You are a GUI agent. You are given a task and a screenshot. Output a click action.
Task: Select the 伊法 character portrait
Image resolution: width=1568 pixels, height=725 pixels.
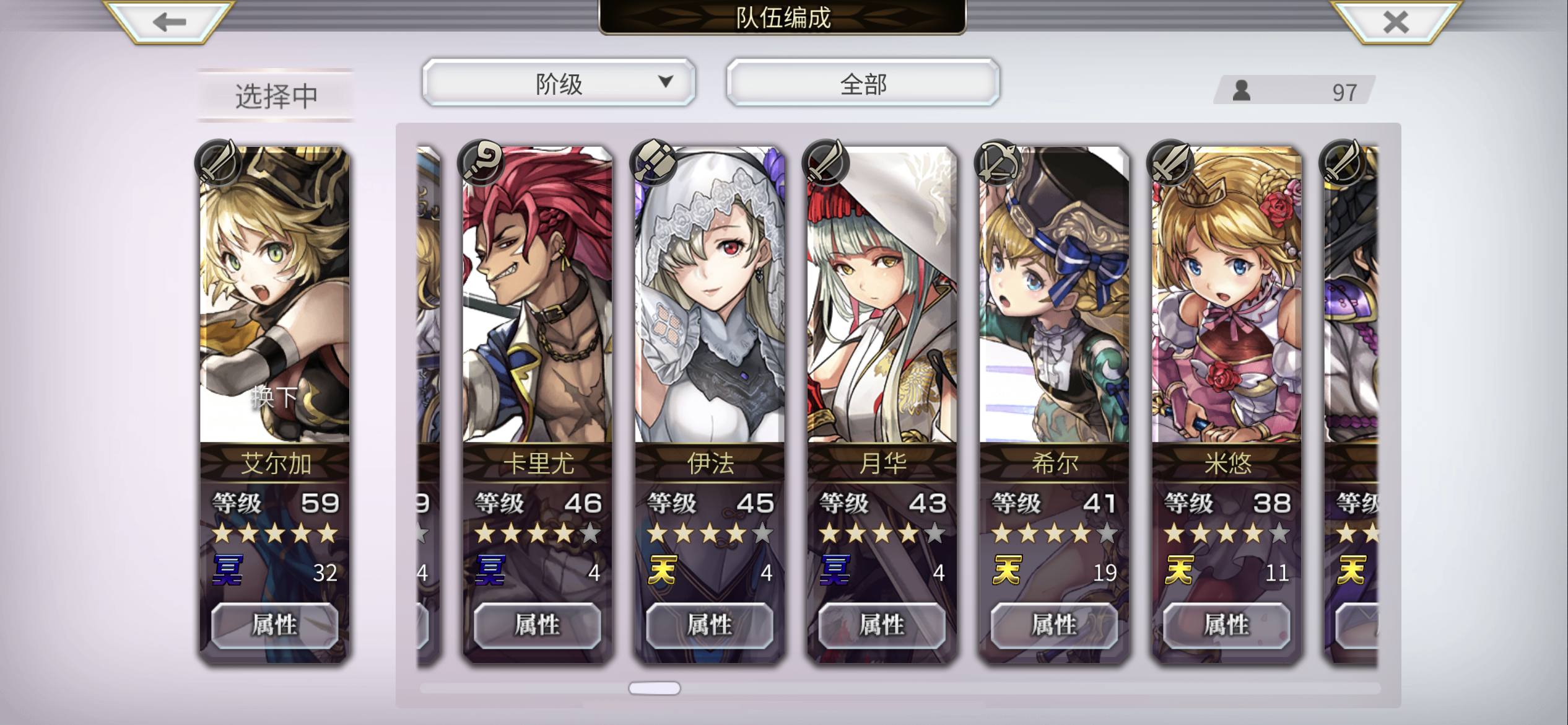click(710, 294)
